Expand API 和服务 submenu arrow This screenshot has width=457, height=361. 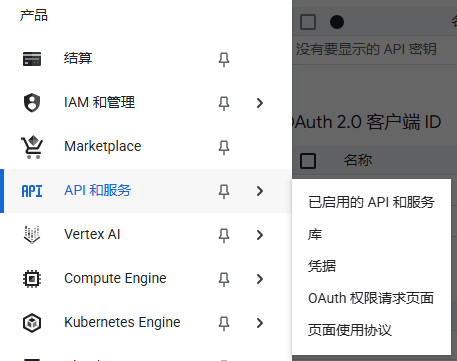click(260, 191)
